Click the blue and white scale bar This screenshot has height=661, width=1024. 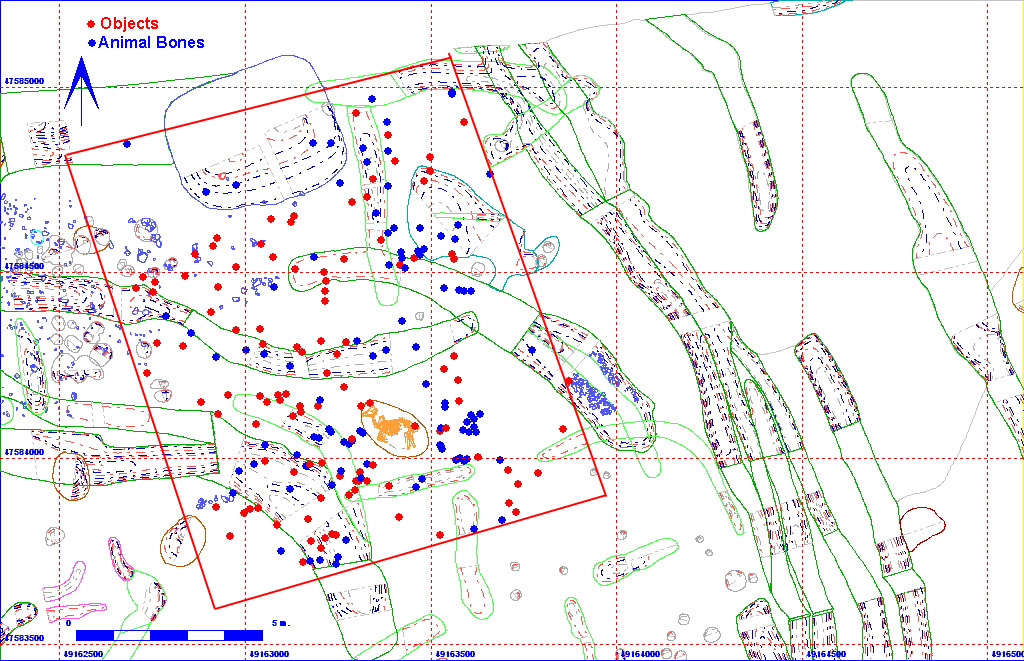point(168,635)
